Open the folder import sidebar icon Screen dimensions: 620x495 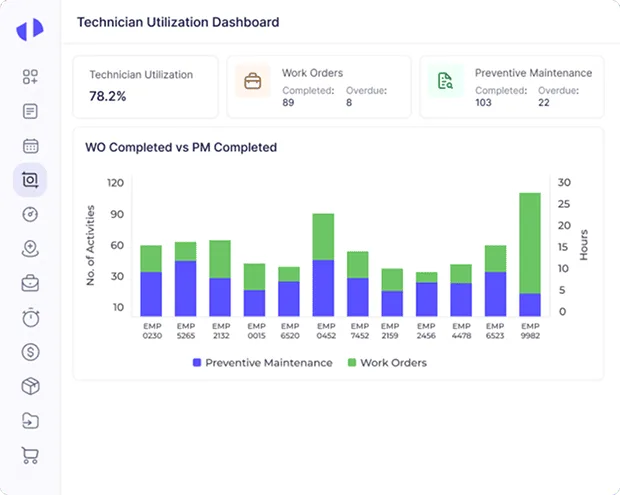[30, 421]
